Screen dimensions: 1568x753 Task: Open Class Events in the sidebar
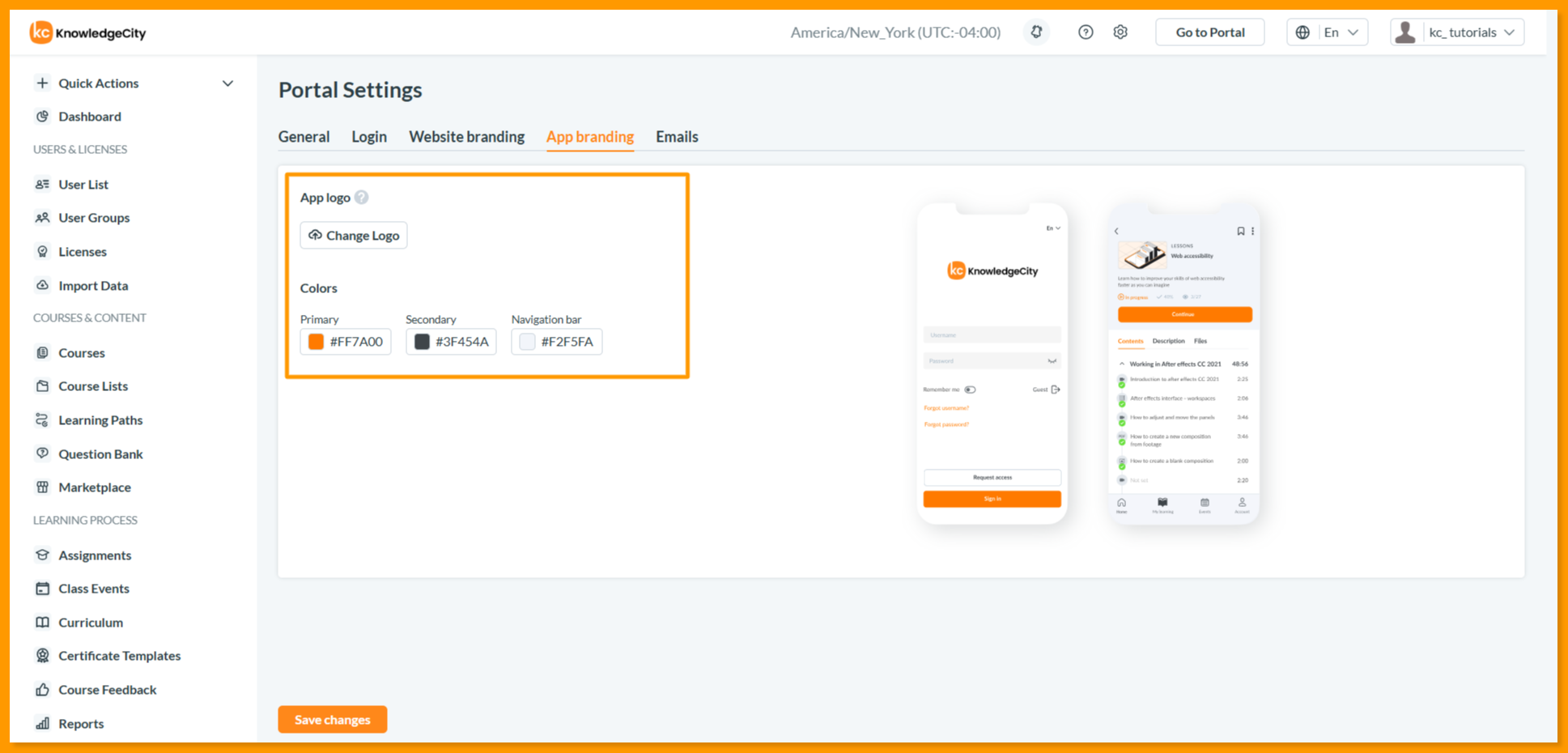(x=94, y=589)
